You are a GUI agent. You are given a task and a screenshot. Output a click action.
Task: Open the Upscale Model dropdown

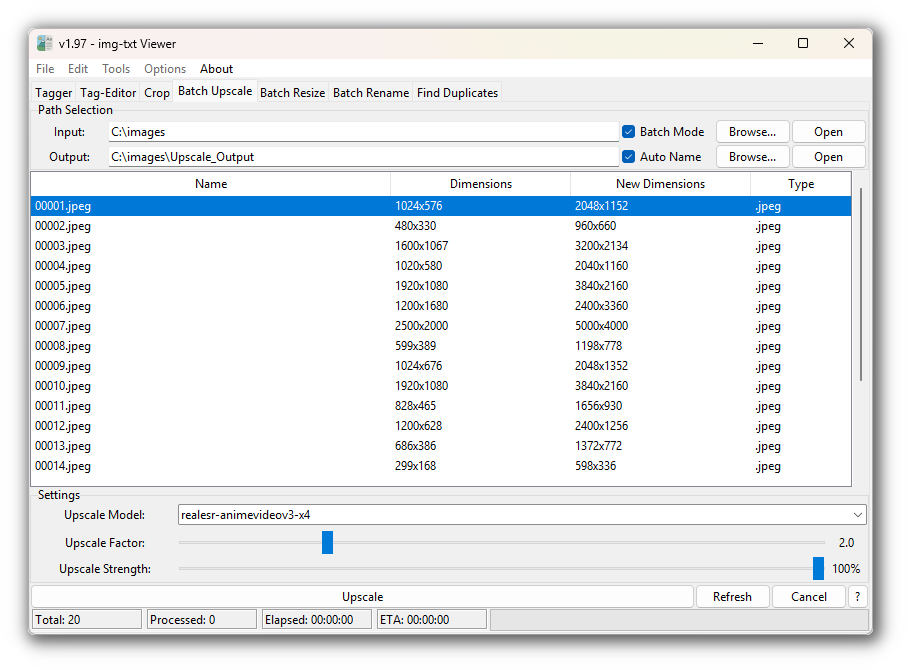(522, 514)
